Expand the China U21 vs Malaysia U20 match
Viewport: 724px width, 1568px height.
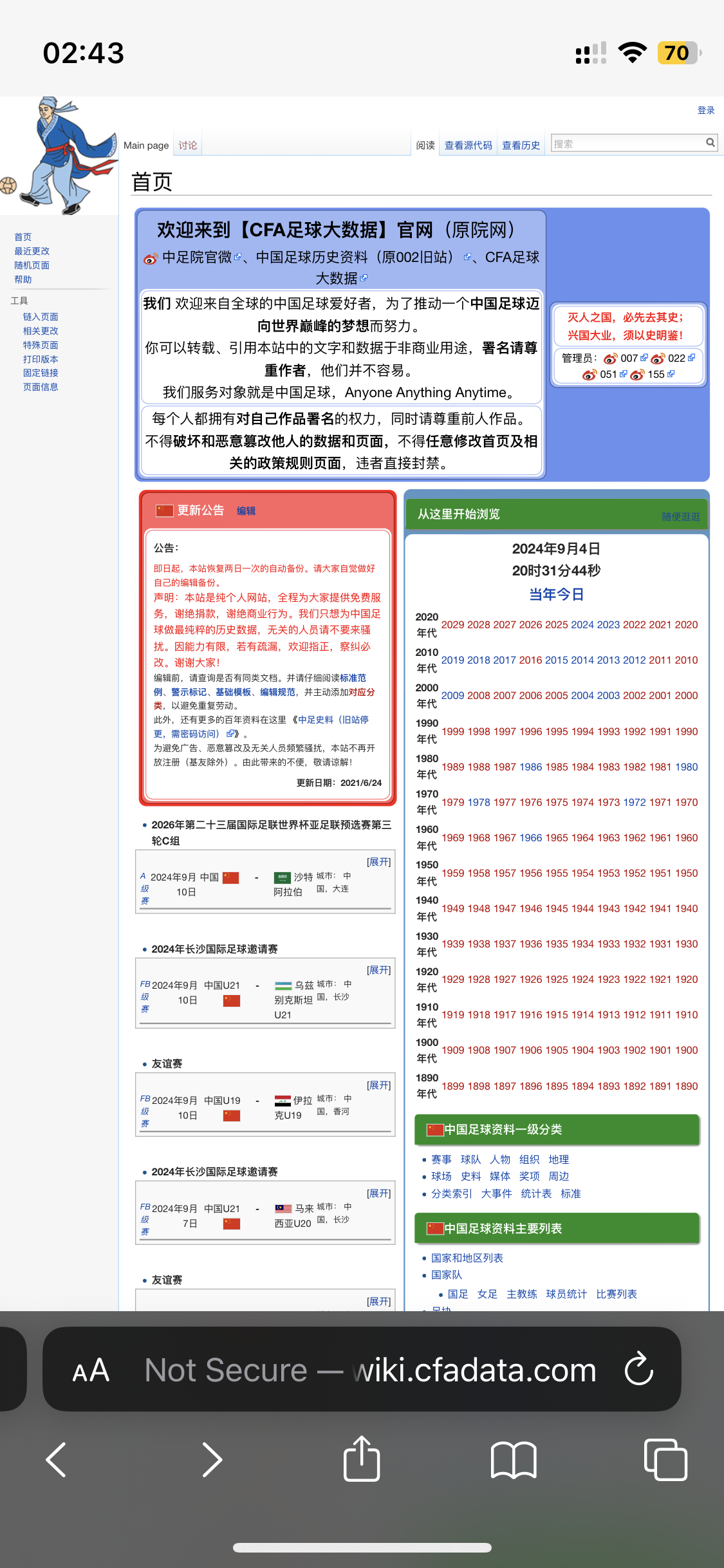tap(378, 1193)
